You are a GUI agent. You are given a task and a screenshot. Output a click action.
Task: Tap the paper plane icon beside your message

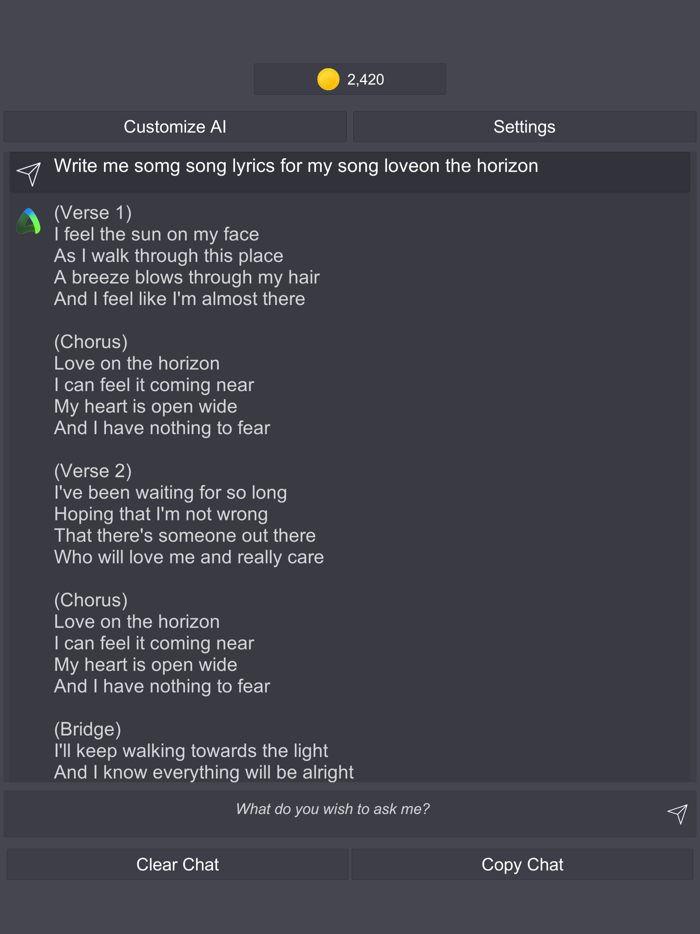point(28,172)
